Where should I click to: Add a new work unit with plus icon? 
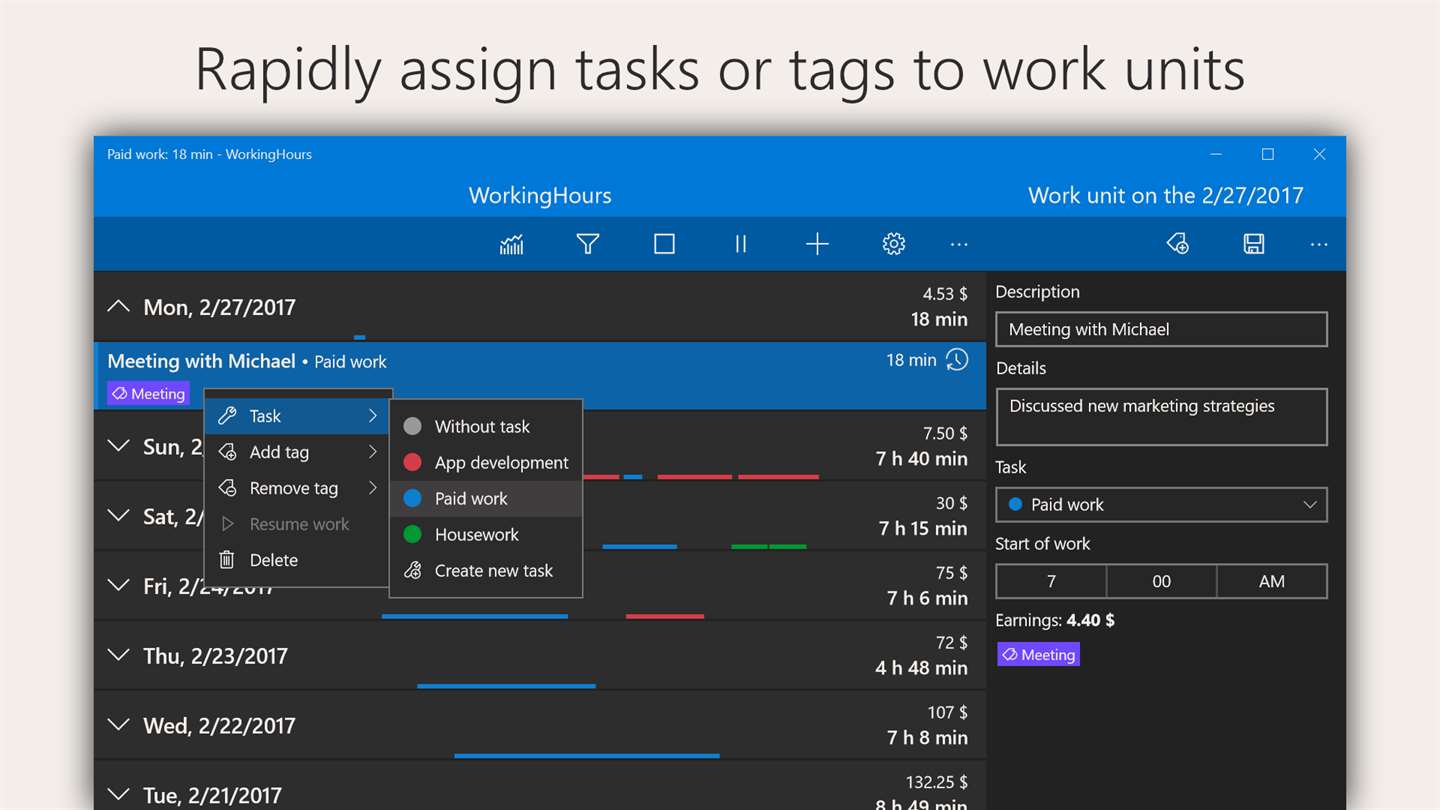point(817,244)
